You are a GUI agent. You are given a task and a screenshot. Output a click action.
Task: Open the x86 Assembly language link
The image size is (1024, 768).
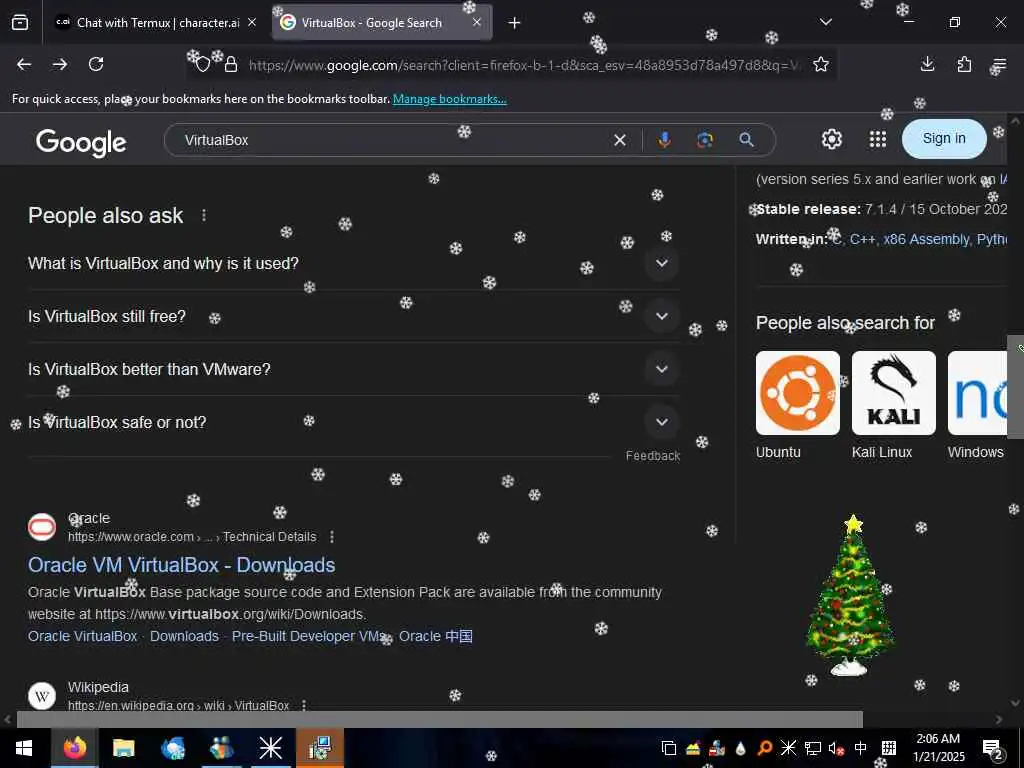pyautogui.click(x=927, y=239)
